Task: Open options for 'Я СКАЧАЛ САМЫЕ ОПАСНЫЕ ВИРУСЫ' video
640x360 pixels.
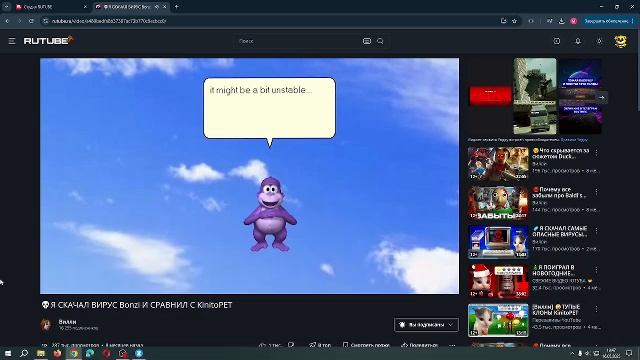Action: [x=596, y=231]
